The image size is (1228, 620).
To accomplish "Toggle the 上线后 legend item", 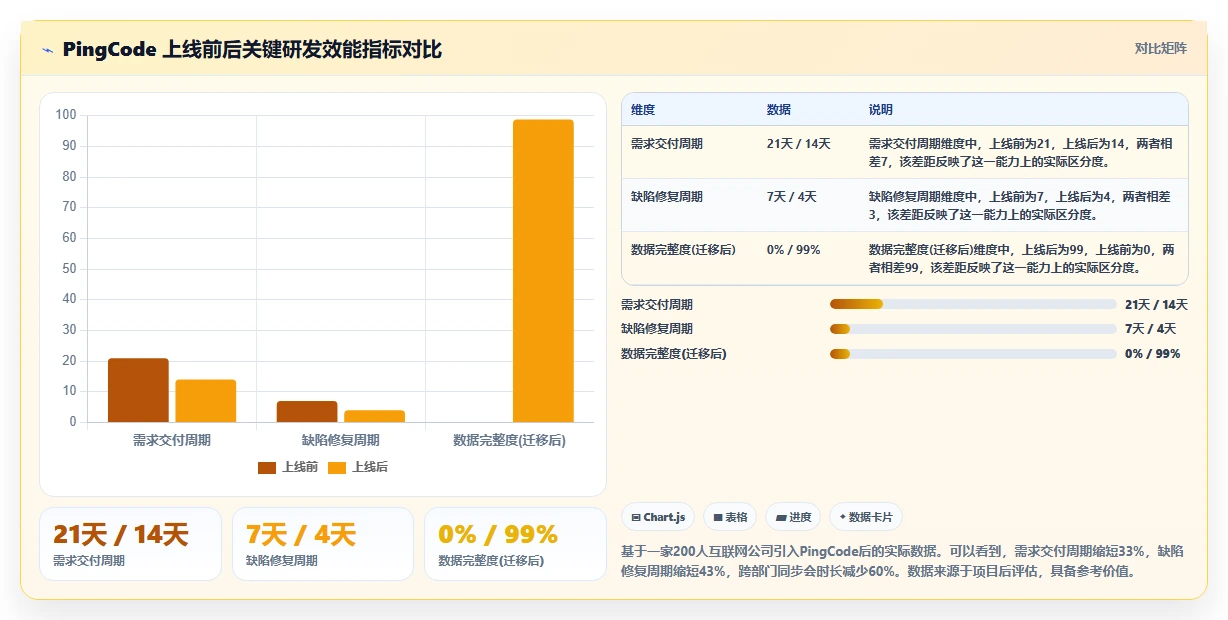I will pyautogui.click(x=358, y=467).
